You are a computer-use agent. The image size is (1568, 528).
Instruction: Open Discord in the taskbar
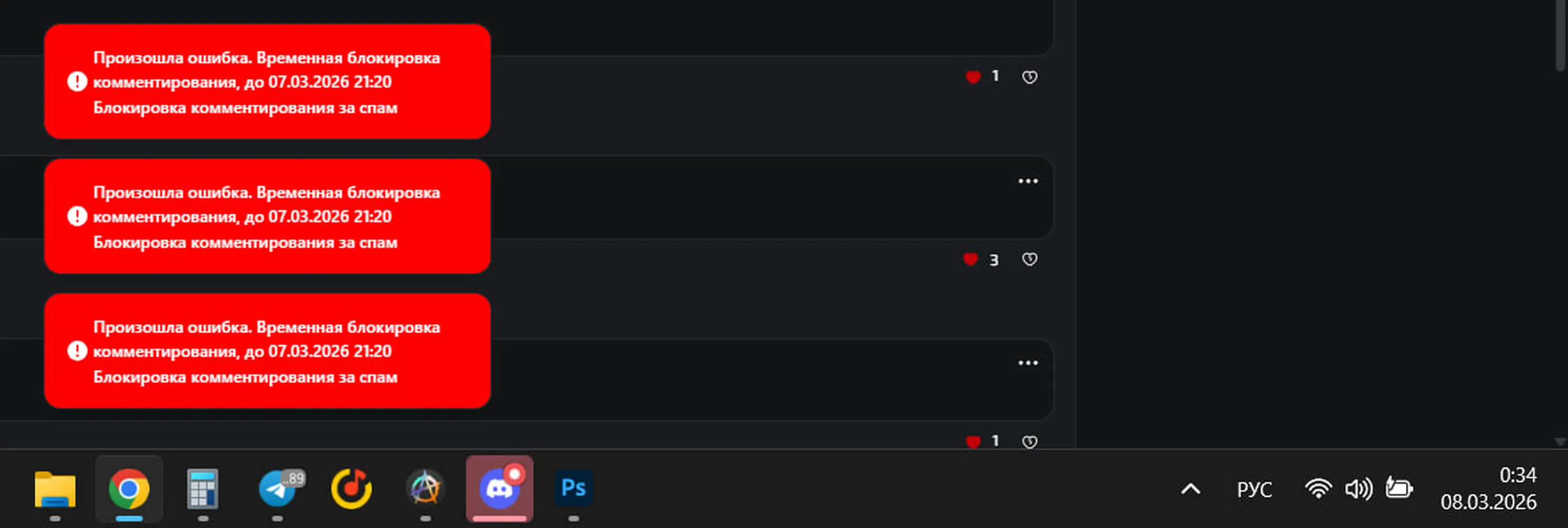(x=499, y=488)
